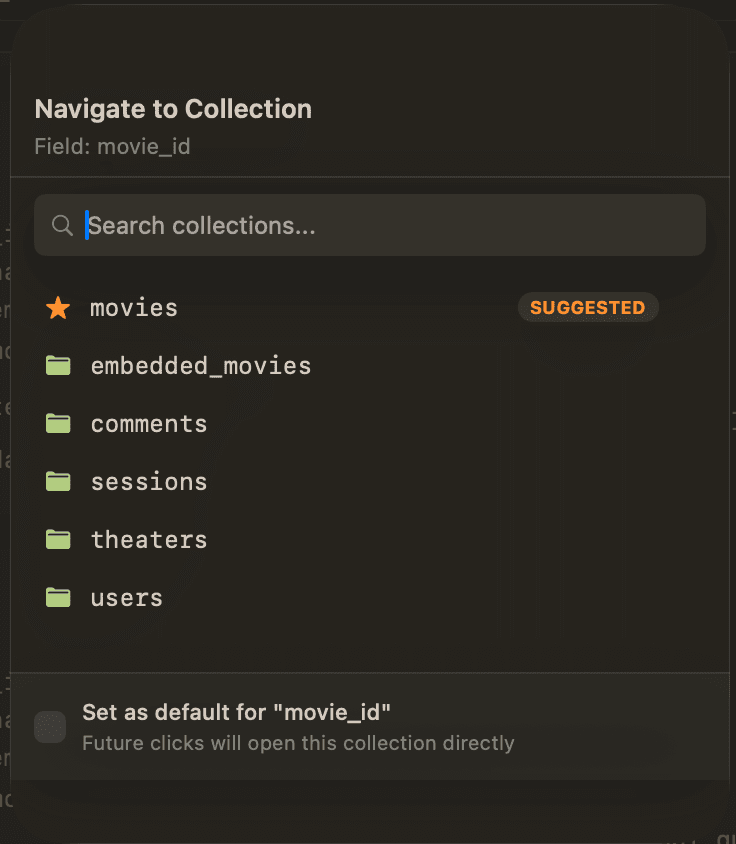This screenshot has width=736, height=844.
Task: Click the magnifying glass search icon
Action: [61, 225]
